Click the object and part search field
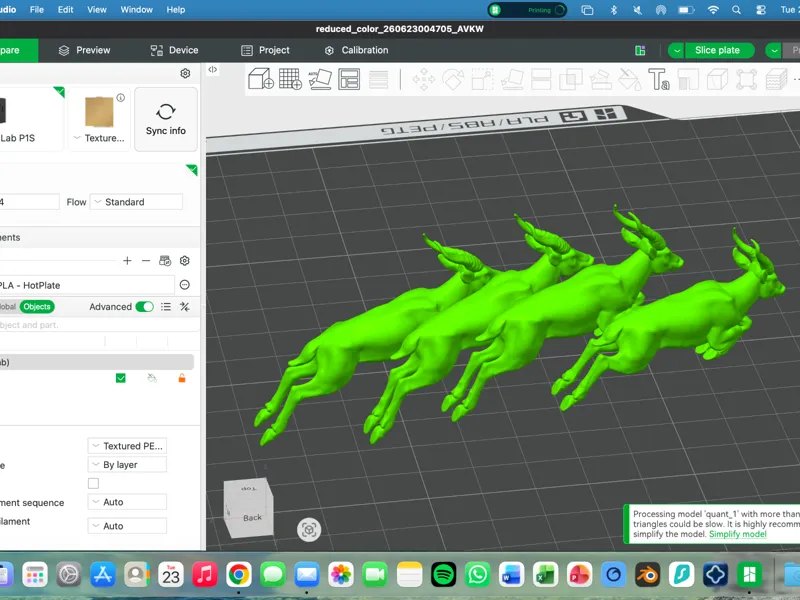This screenshot has height=600, width=800. click(x=99, y=325)
